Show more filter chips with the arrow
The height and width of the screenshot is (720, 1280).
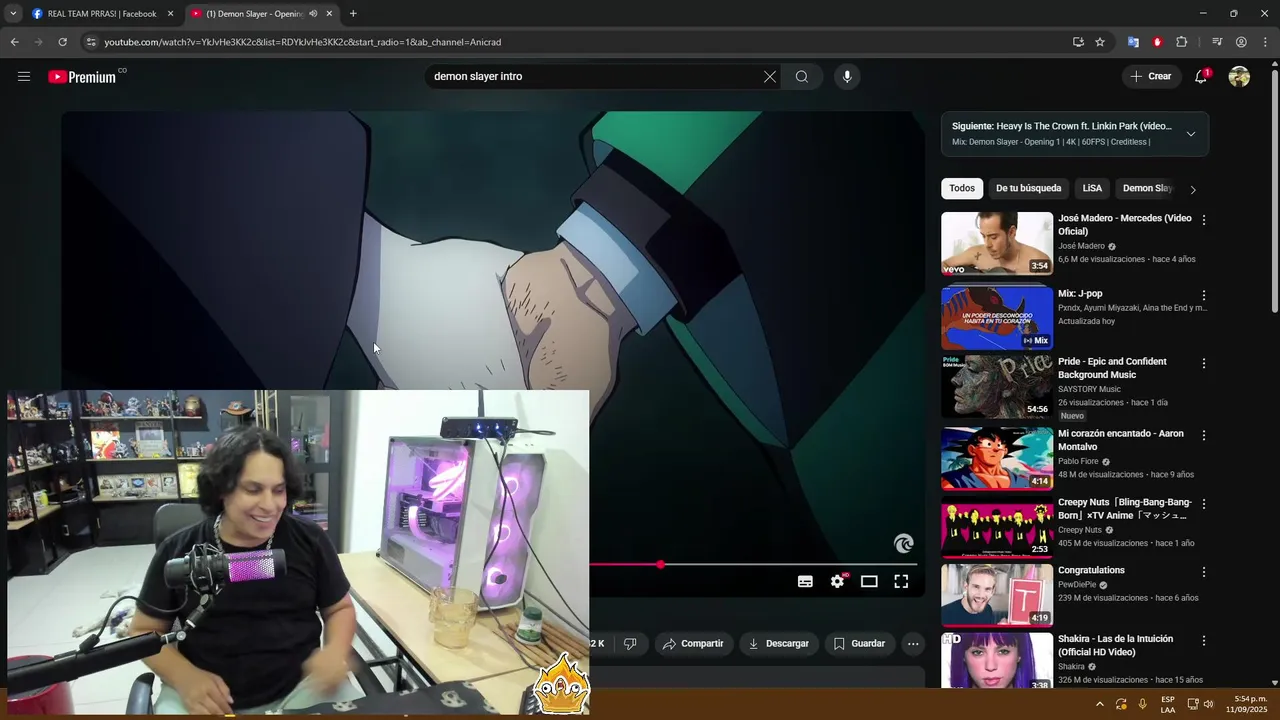[x=1192, y=189]
